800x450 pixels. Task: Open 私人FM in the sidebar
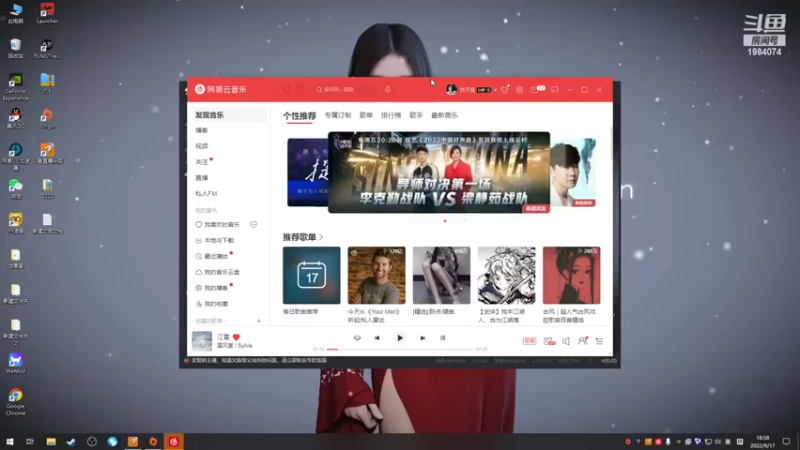[206, 193]
